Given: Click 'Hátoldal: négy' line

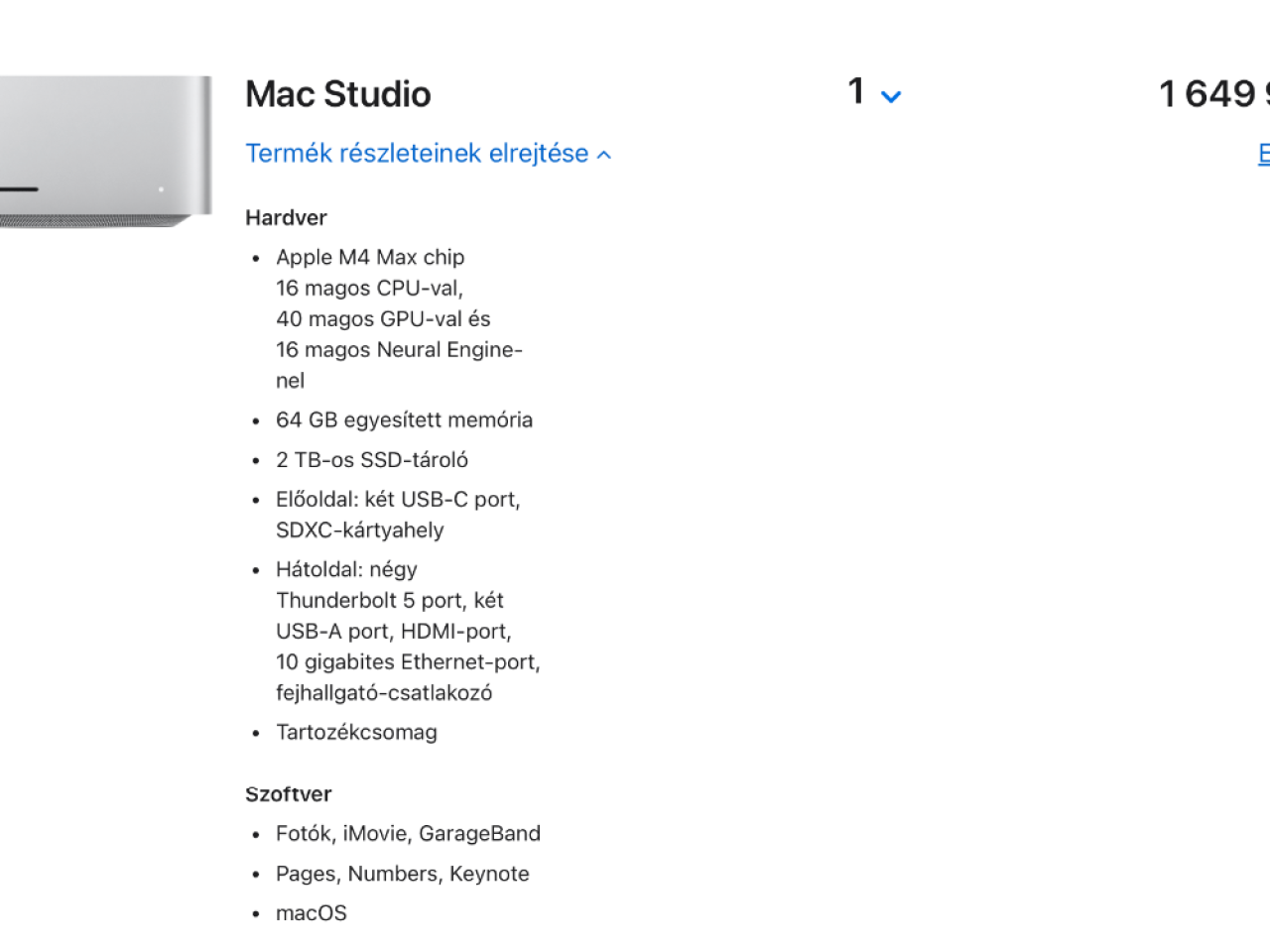Looking at the screenshot, I should 346,569.
